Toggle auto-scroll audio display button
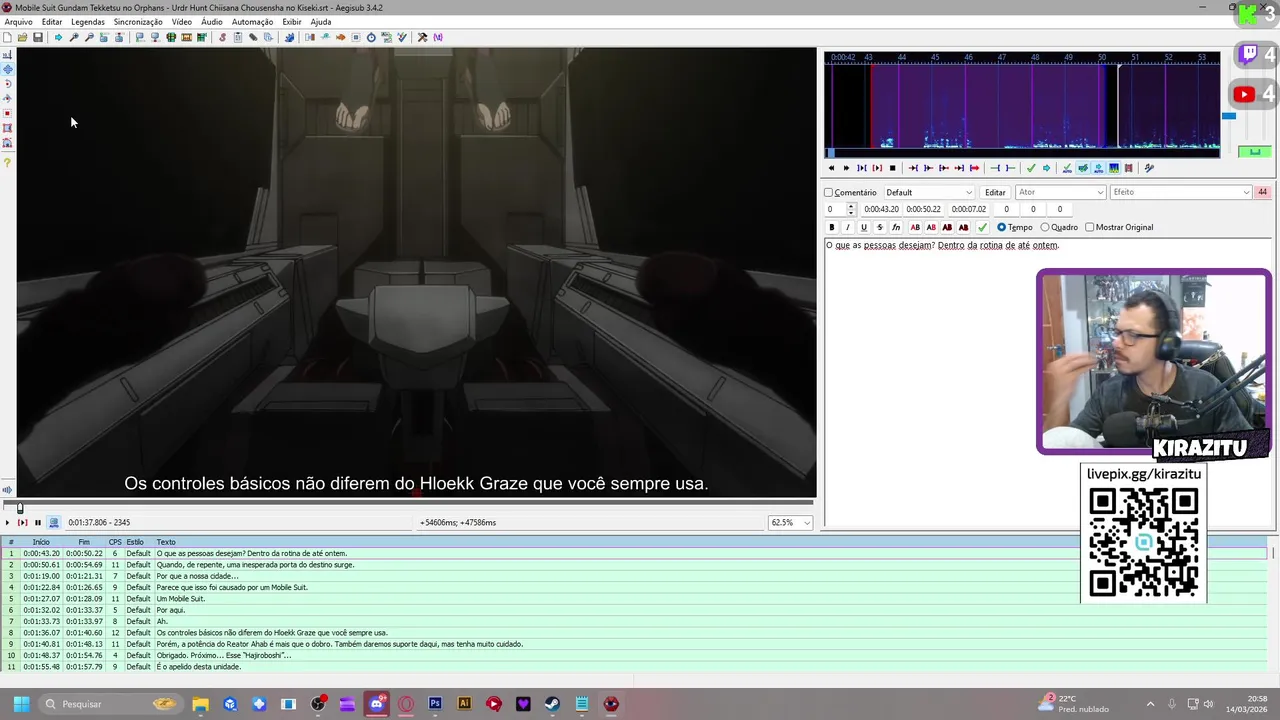 pyautogui.click(x=1098, y=168)
